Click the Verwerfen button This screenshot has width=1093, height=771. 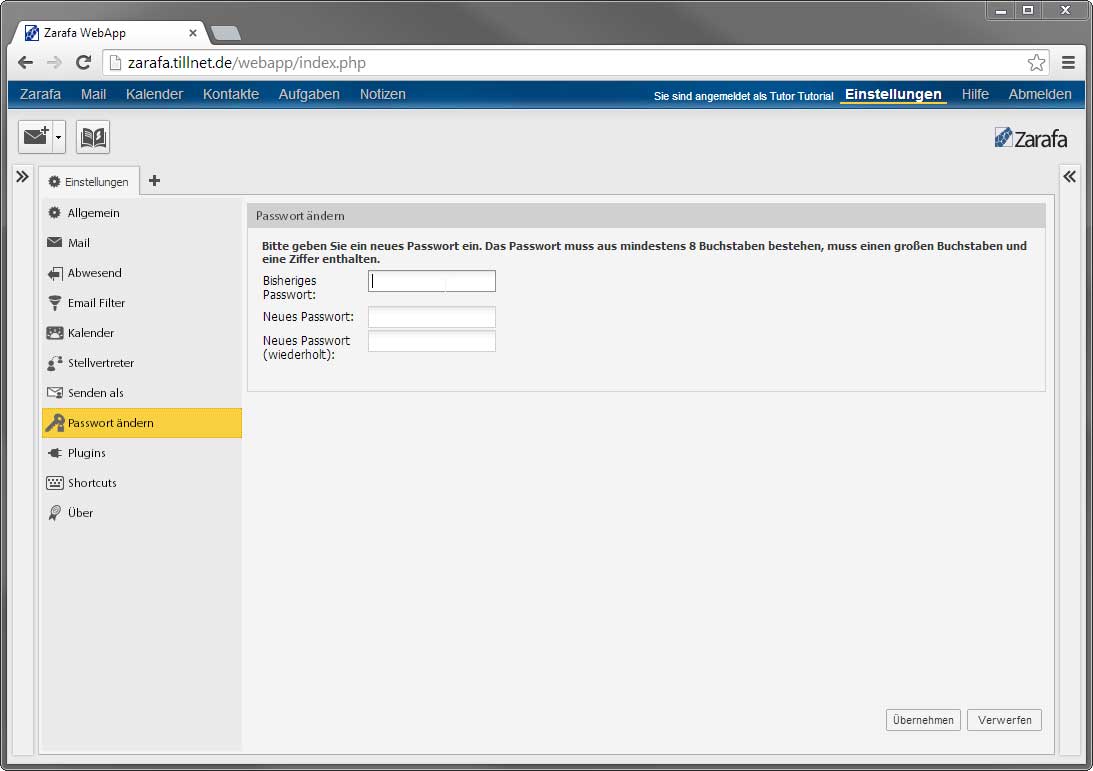[x=1004, y=720]
